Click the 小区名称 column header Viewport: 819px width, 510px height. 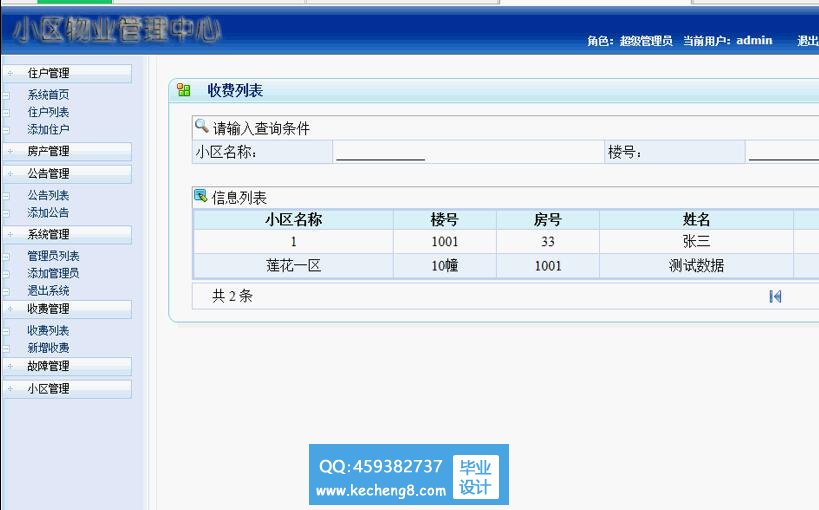tap(294, 219)
